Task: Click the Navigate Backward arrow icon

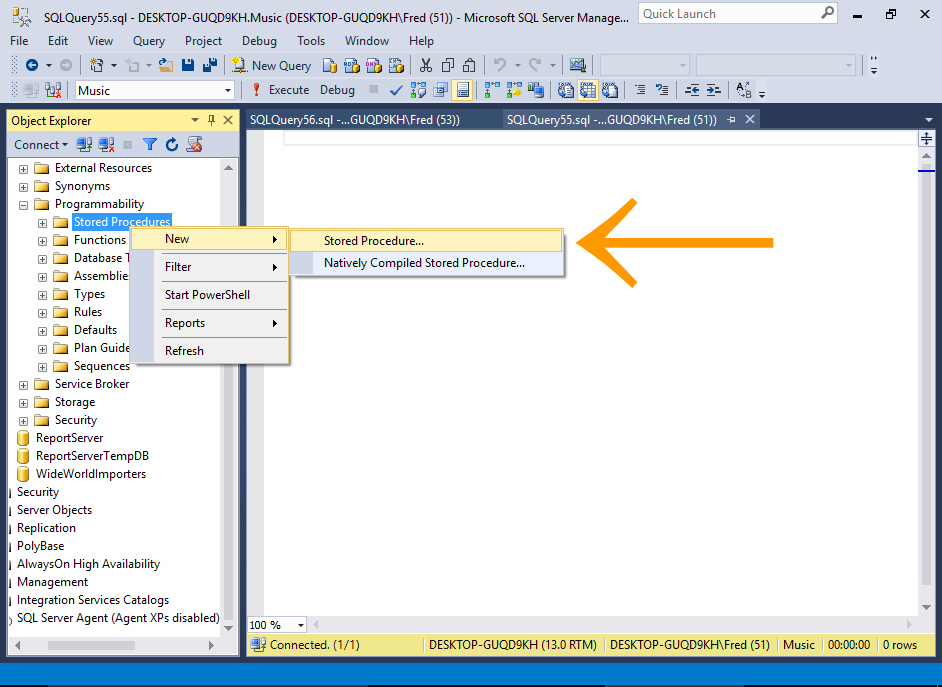Action: coord(32,65)
